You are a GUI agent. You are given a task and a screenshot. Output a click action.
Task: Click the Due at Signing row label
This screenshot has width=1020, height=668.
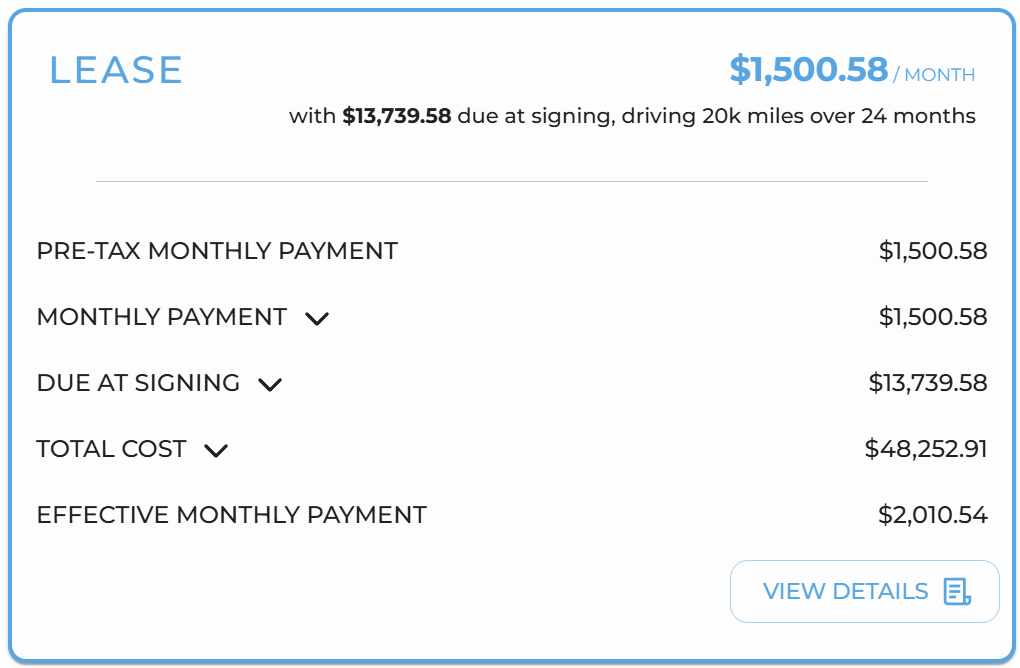pos(138,382)
